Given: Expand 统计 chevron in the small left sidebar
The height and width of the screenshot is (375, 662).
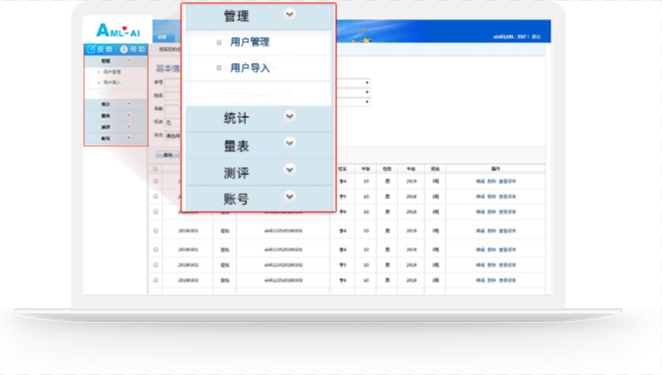Looking at the screenshot, I should point(129,103).
